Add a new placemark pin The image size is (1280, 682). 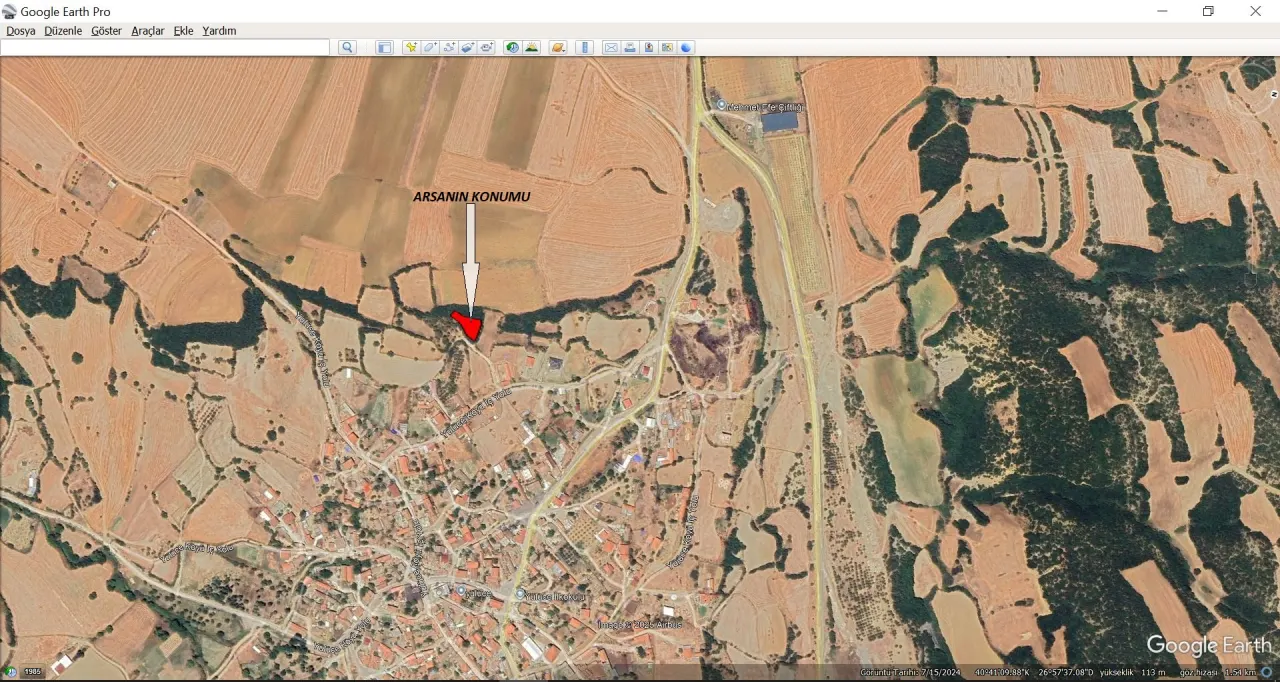point(411,47)
